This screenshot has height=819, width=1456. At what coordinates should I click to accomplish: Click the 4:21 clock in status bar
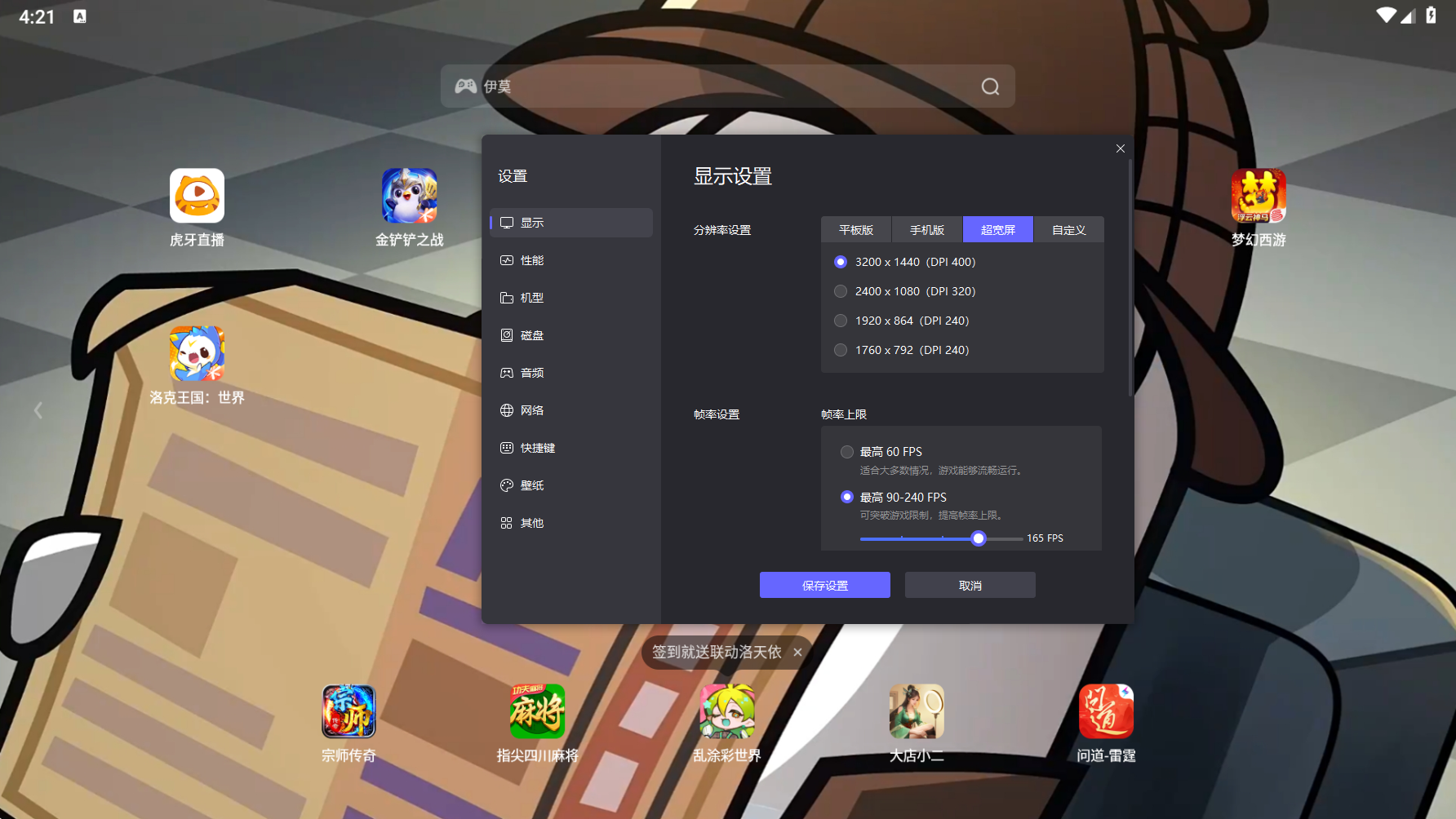tap(37, 16)
